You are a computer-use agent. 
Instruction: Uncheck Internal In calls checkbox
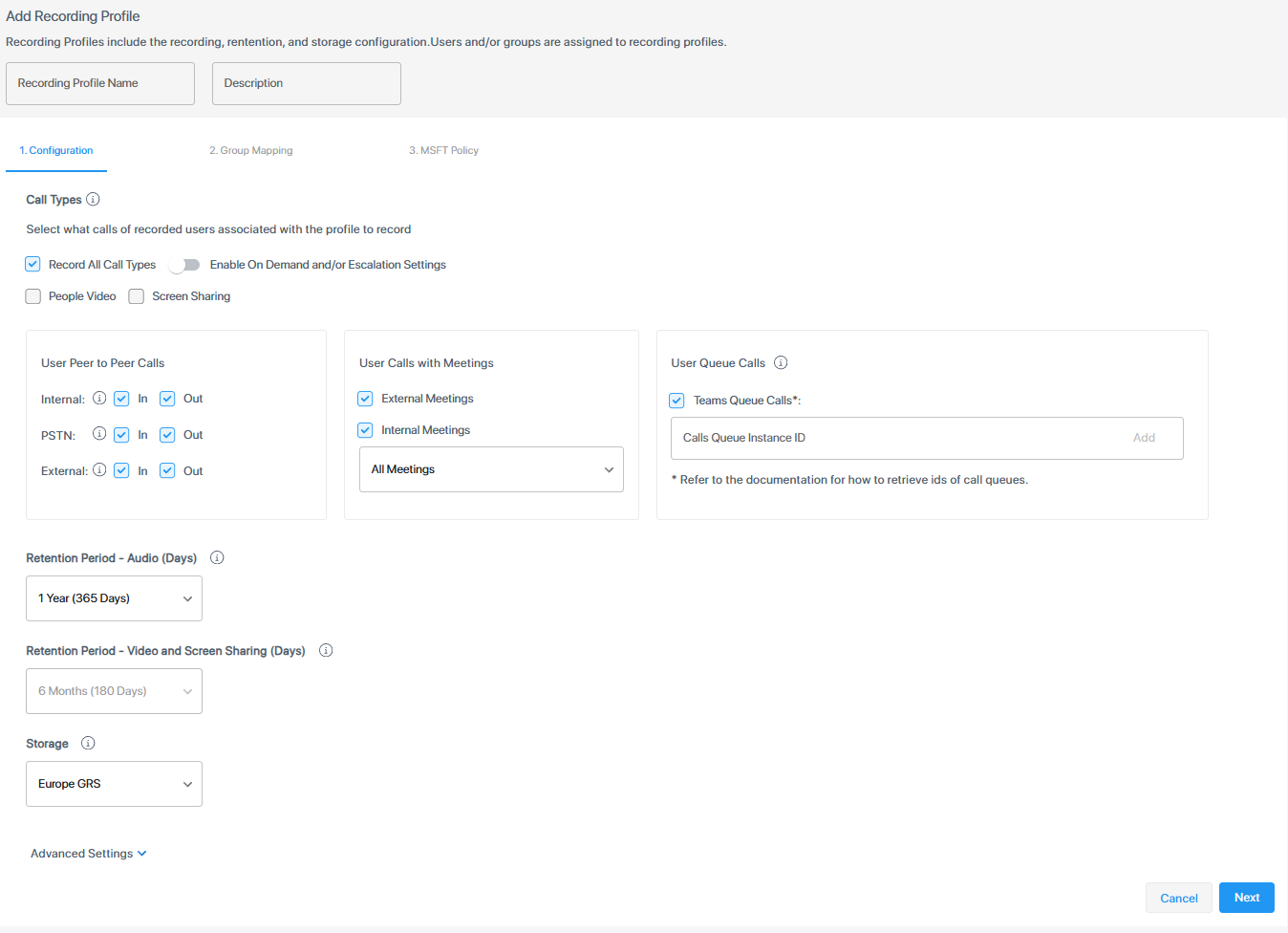[121, 399]
